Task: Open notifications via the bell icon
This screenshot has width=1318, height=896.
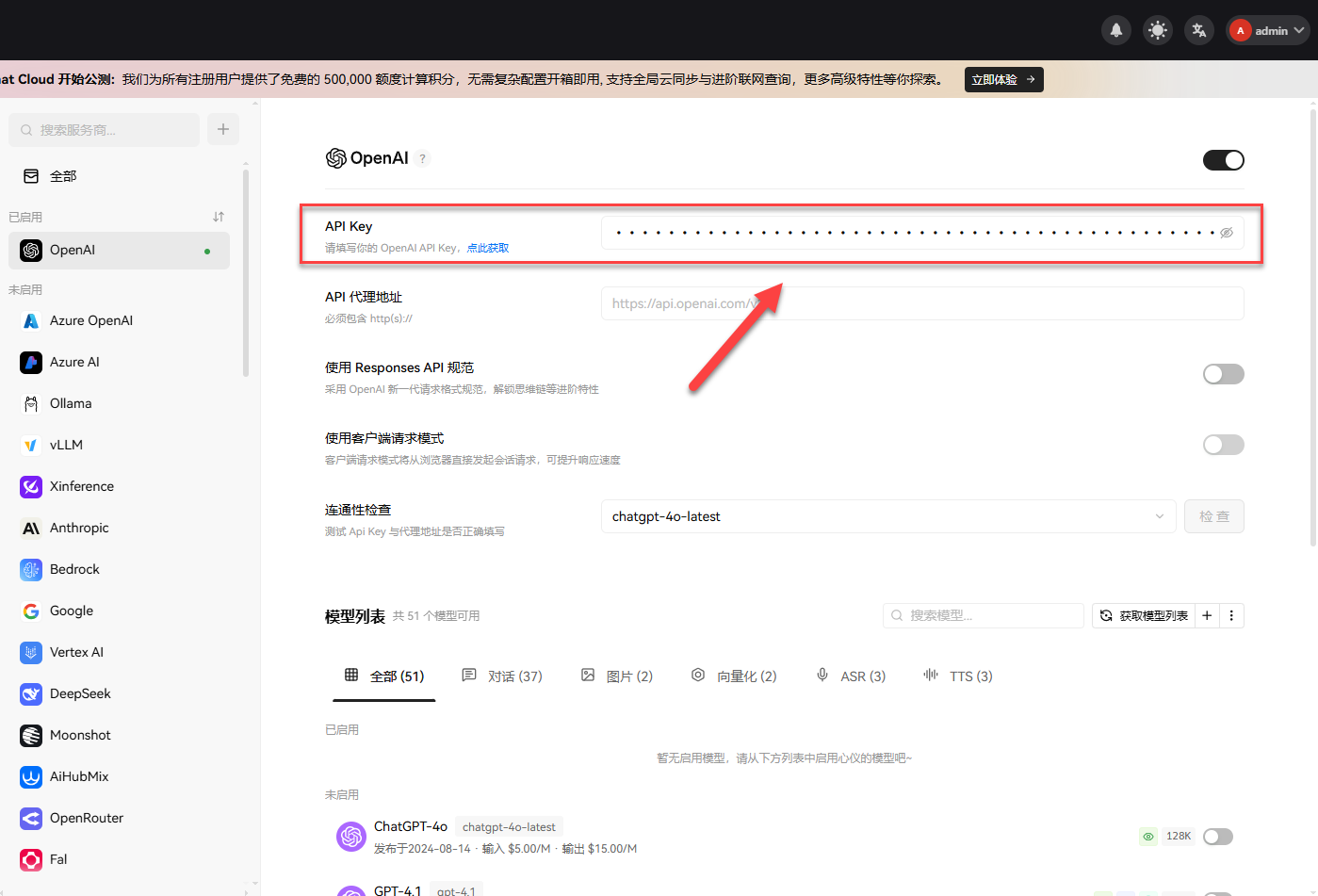Action: click(1115, 29)
